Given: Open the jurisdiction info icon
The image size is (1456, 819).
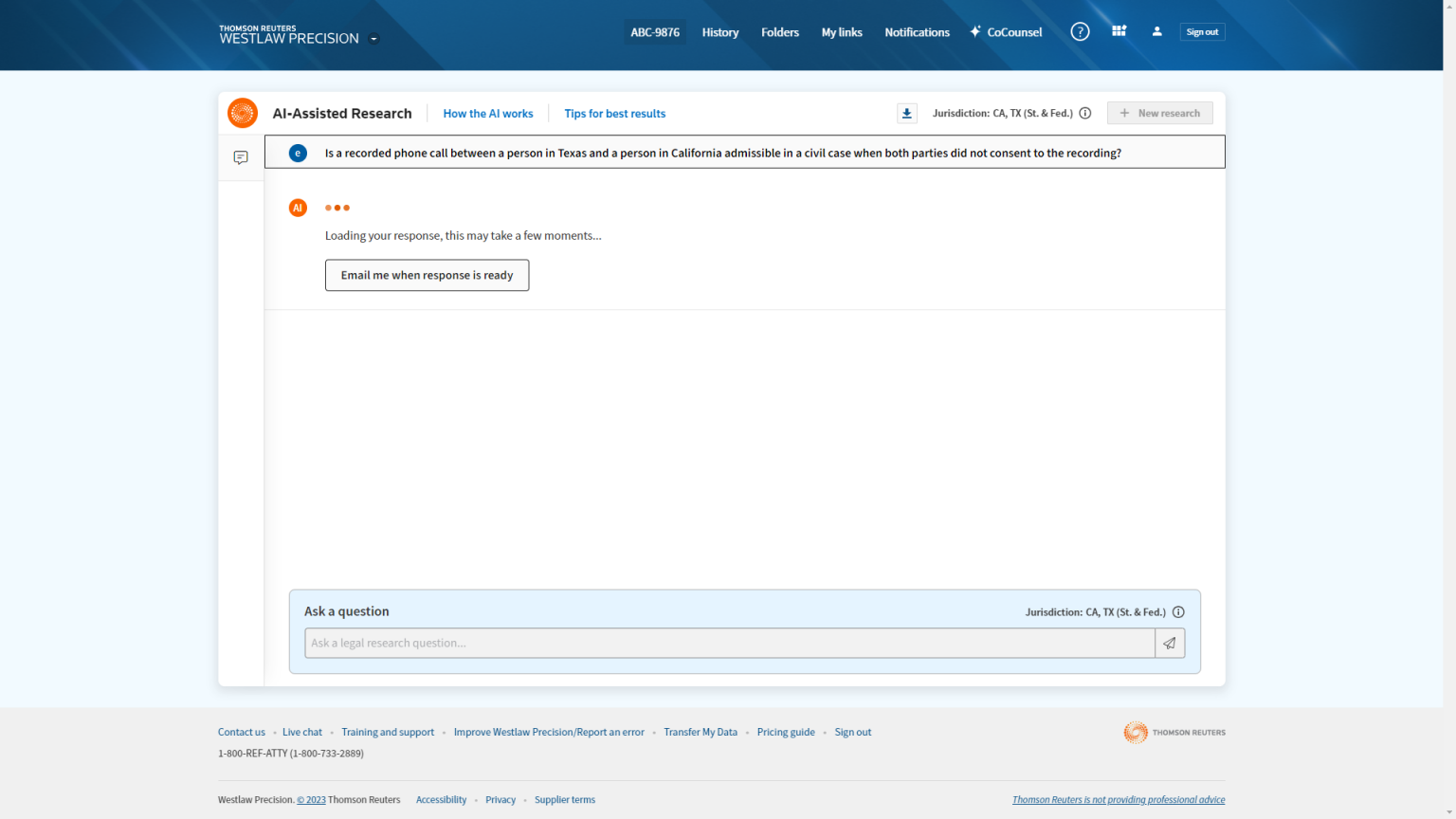Looking at the screenshot, I should click(1085, 113).
